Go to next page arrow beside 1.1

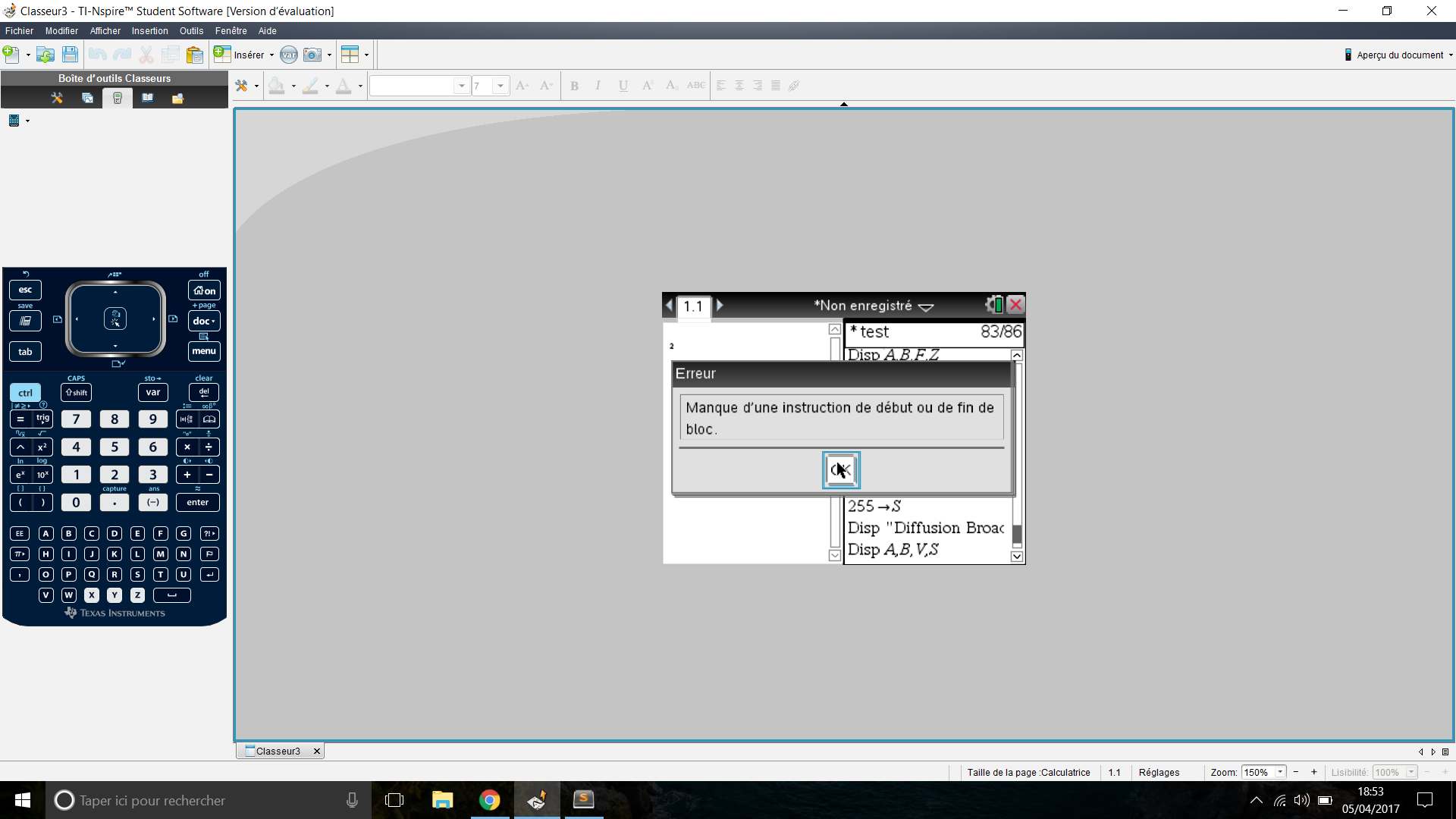click(720, 305)
